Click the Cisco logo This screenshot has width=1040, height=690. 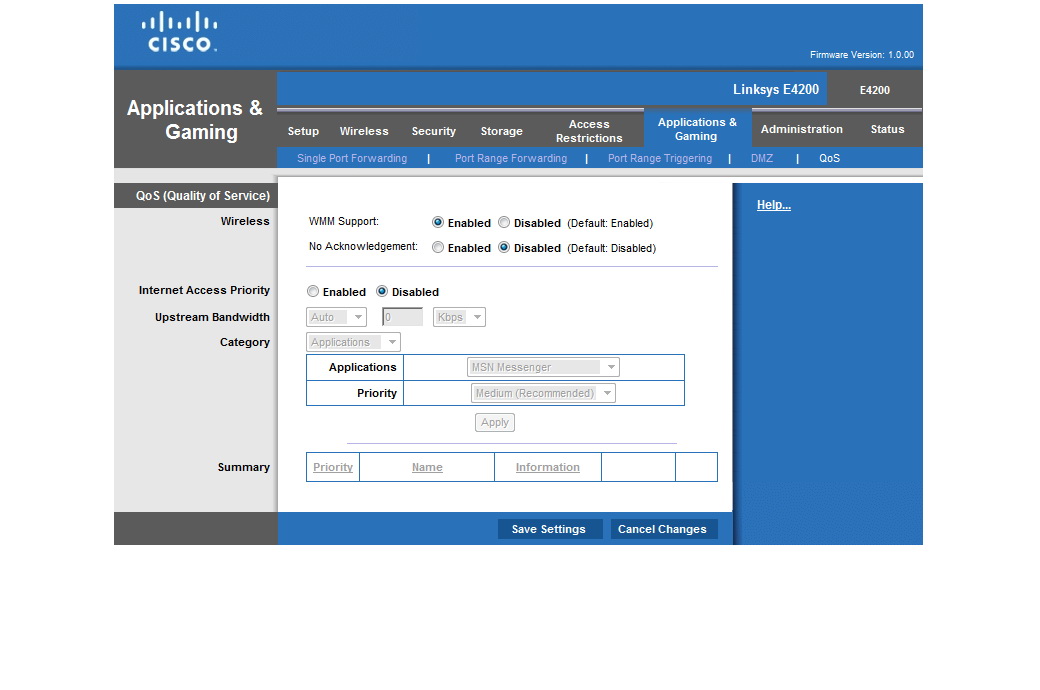click(x=179, y=32)
